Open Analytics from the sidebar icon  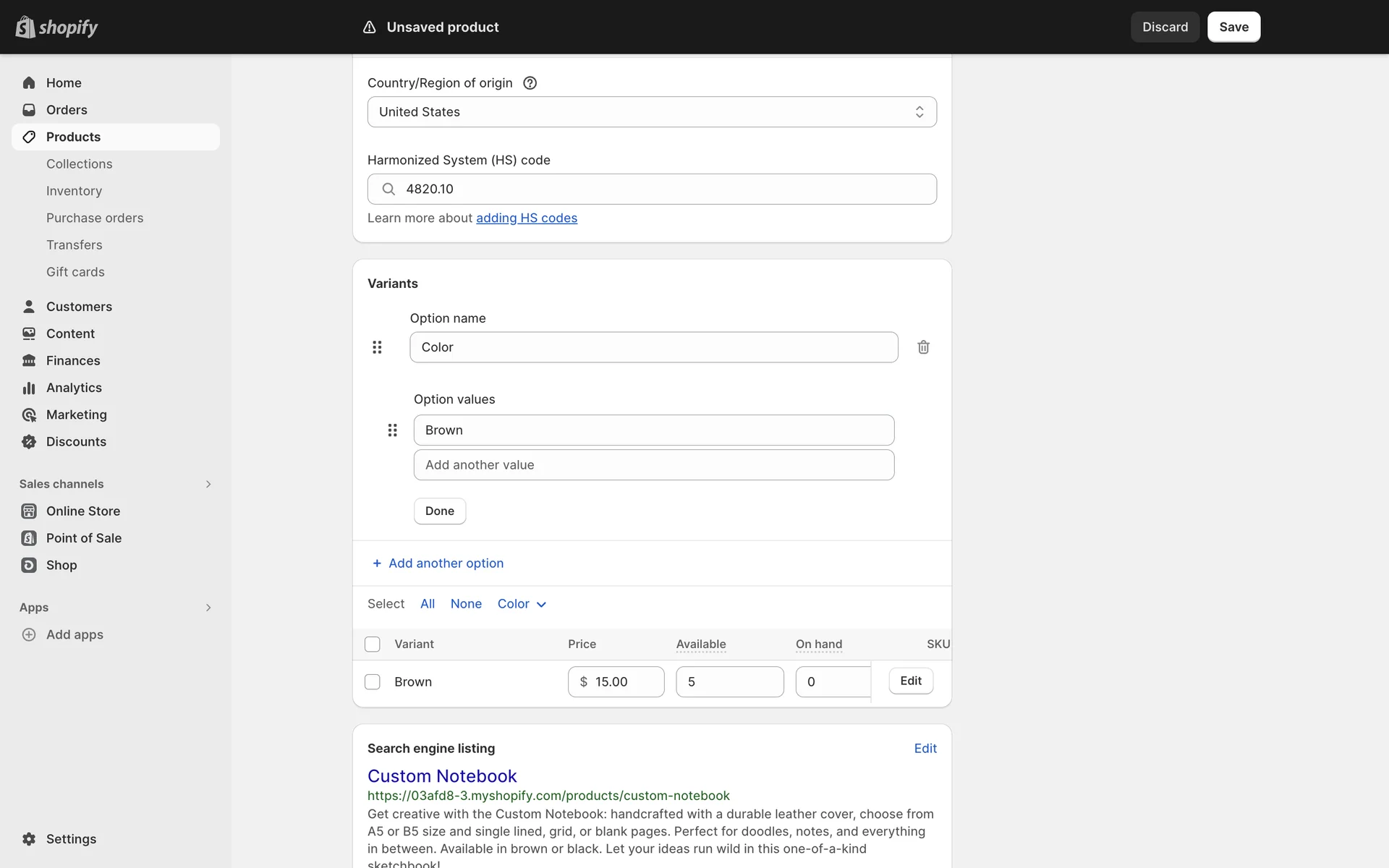tap(29, 388)
